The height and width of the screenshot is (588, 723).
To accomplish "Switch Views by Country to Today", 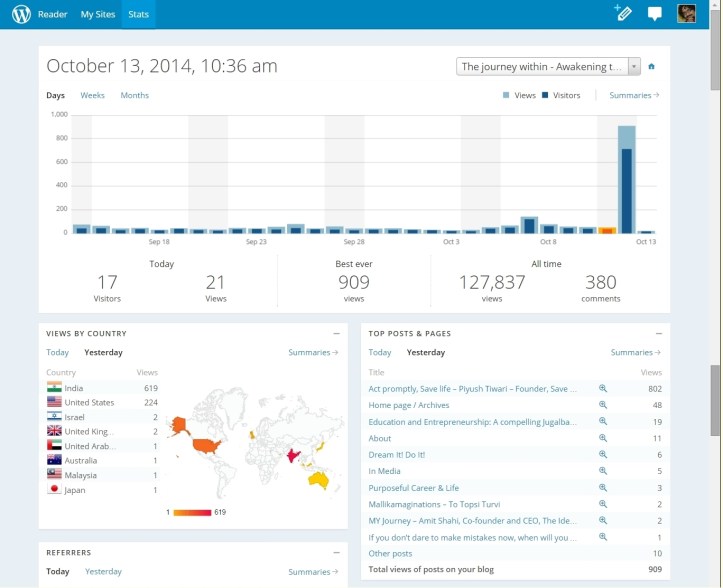I will pyautogui.click(x=57, y=352).
